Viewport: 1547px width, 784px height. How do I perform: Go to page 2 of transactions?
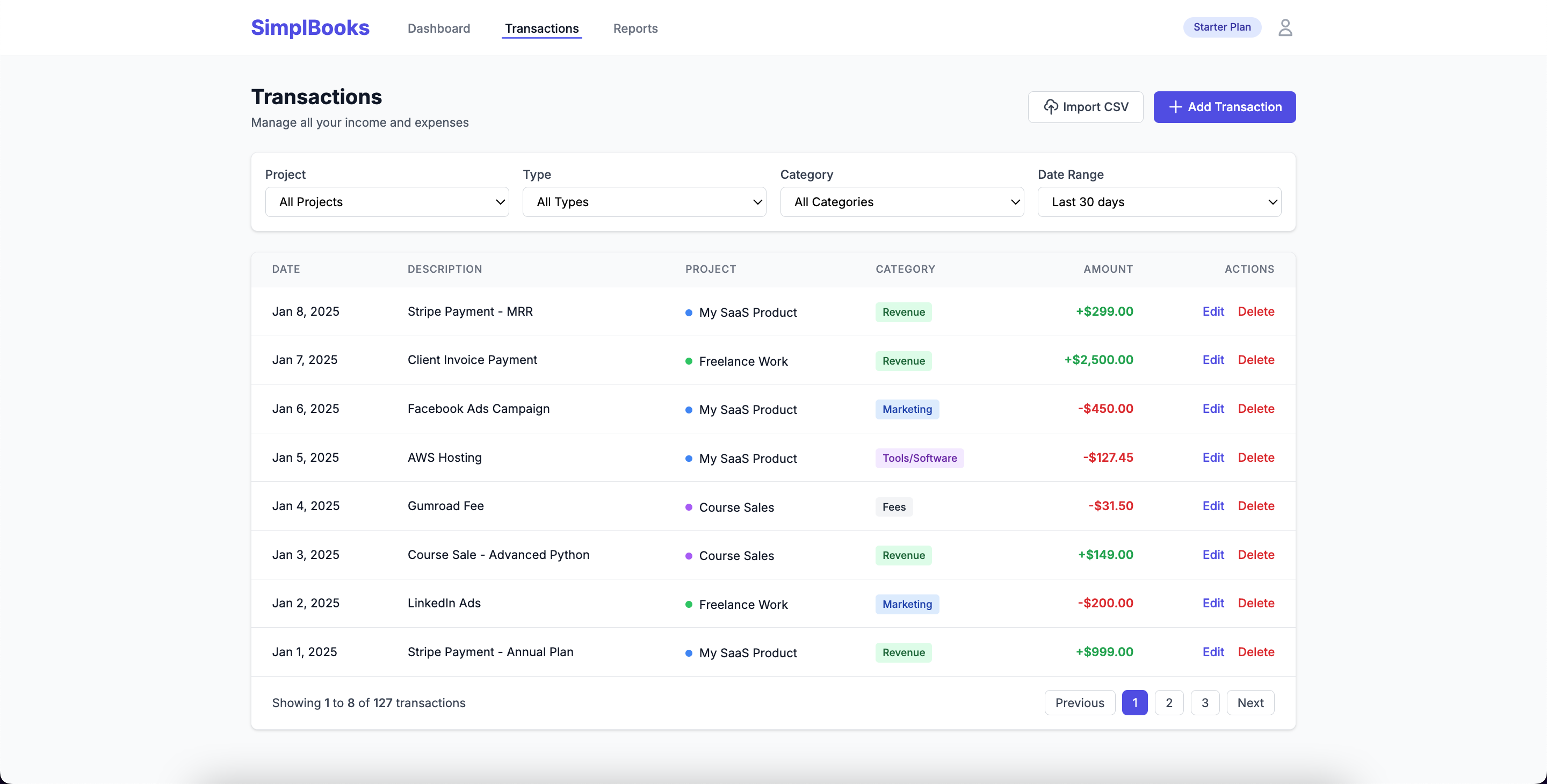[x=1169, y=702]
